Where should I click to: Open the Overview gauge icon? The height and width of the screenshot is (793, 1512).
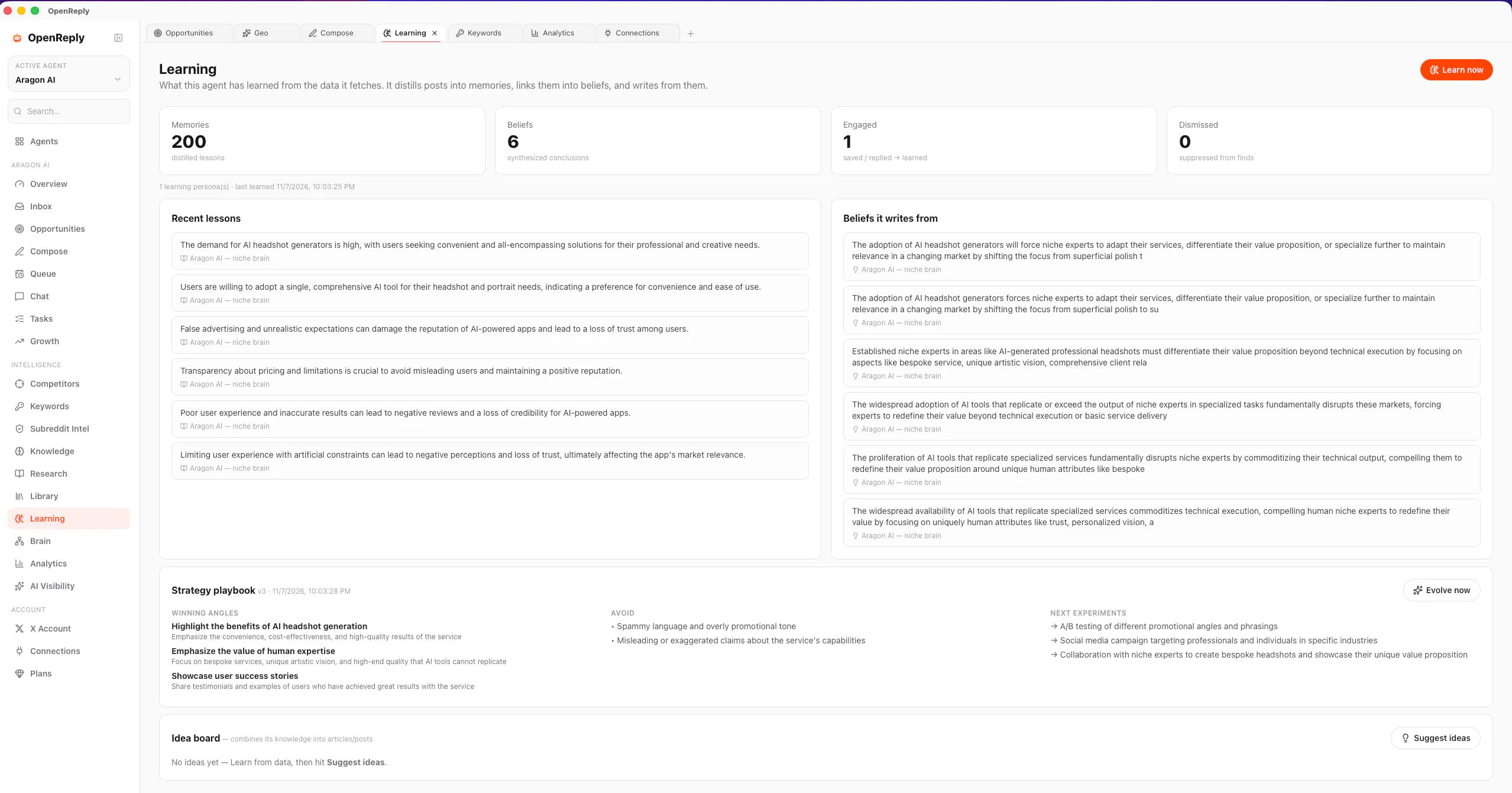pos(20,184)
